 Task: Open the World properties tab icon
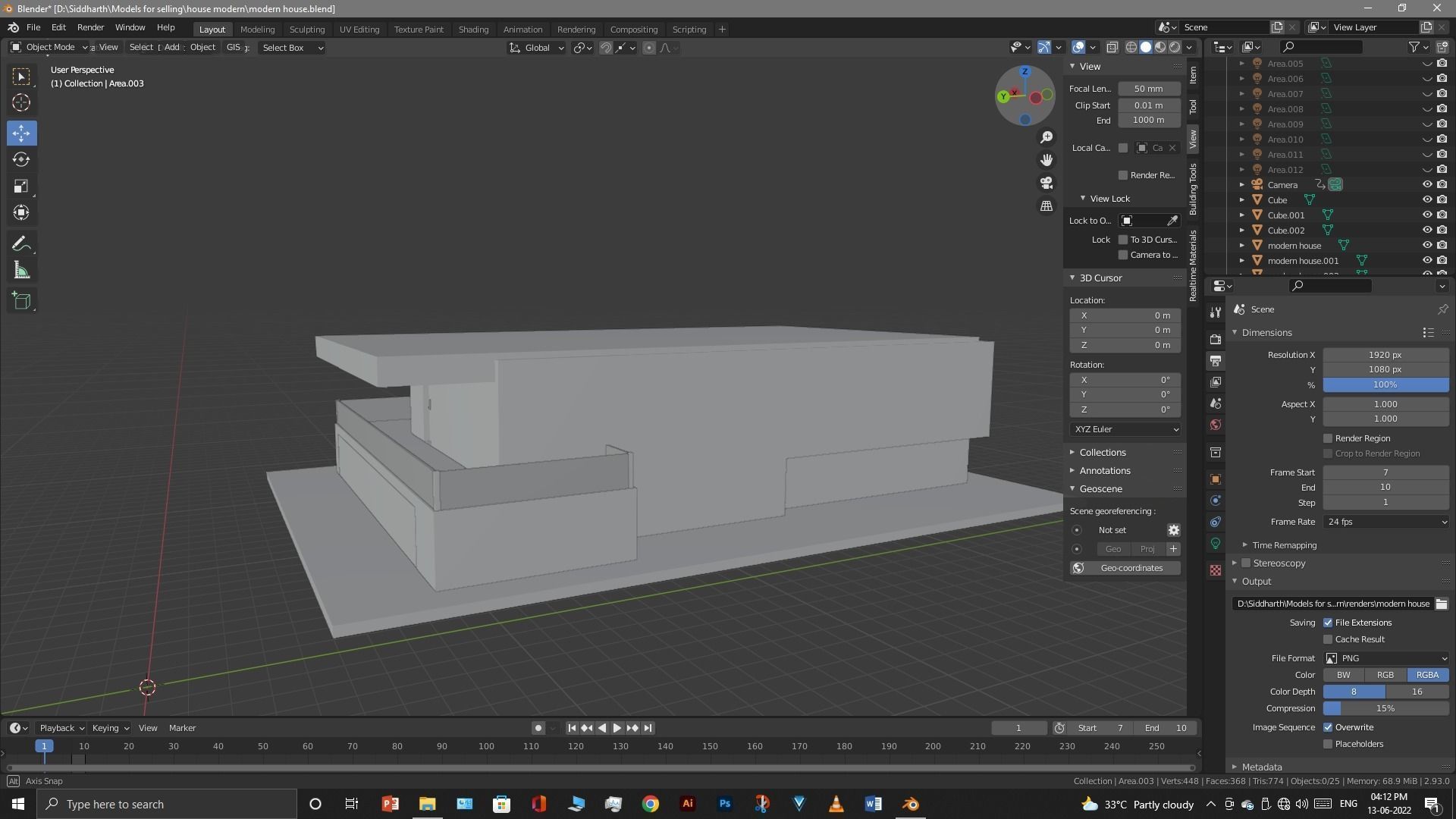click(x=1216, y=425)
